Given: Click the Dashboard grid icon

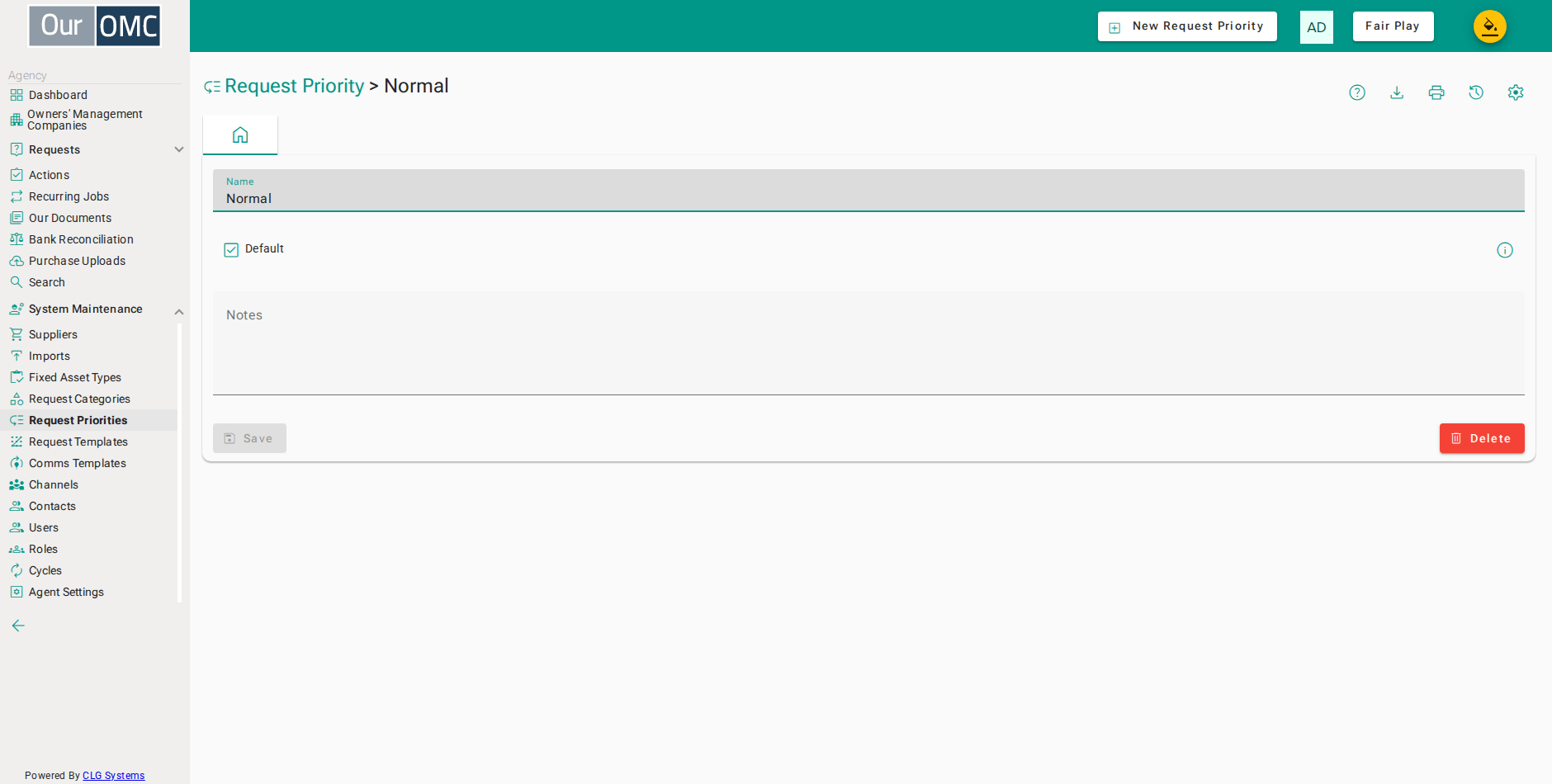Looking at the screenshot, I should point(17,95).
